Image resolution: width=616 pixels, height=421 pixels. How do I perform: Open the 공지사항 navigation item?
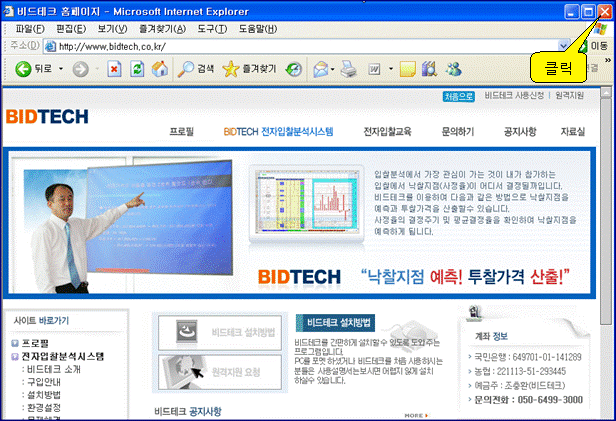[520, 132]
